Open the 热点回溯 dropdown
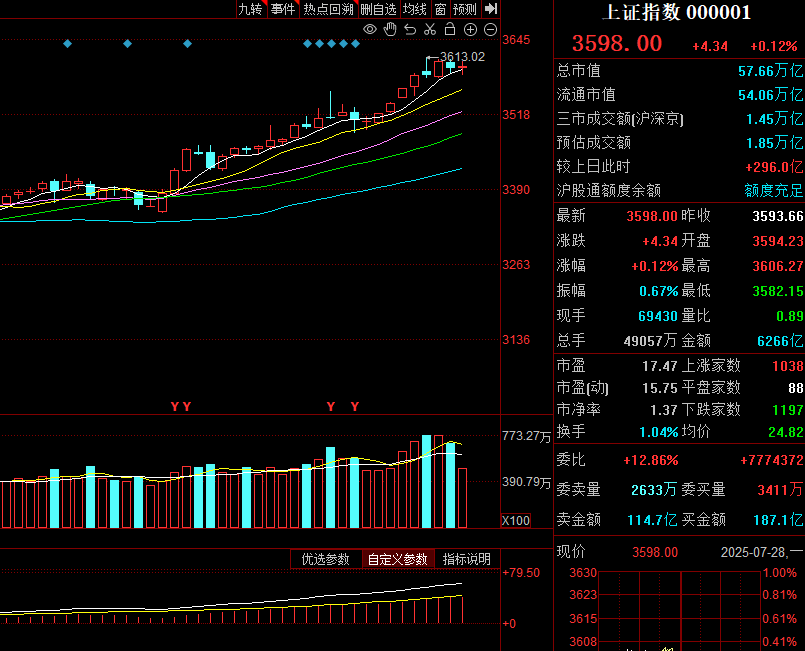Viewport: 805px width, 651px height. [328, 9]
